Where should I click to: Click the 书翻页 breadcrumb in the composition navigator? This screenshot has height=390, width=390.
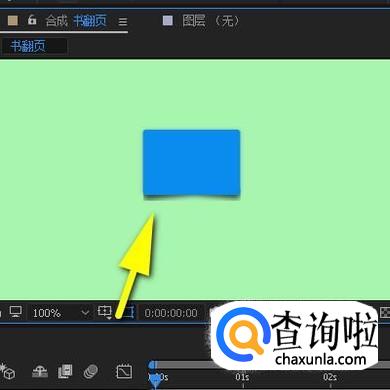28,46
